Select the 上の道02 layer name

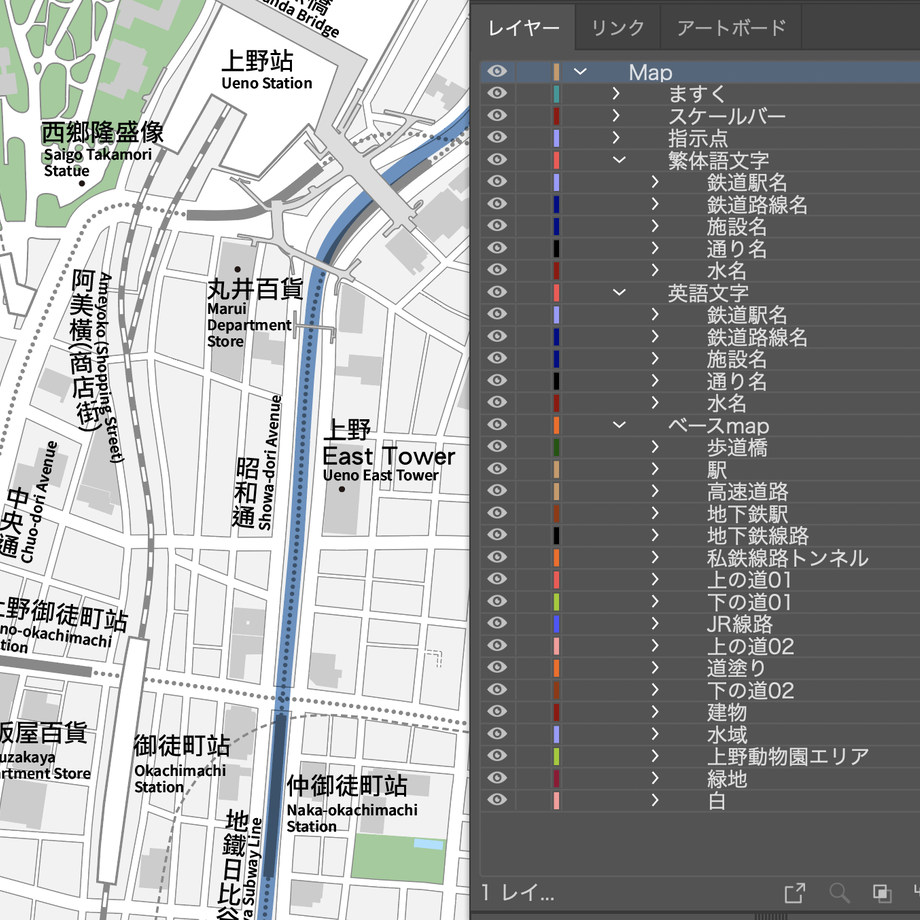750,646
